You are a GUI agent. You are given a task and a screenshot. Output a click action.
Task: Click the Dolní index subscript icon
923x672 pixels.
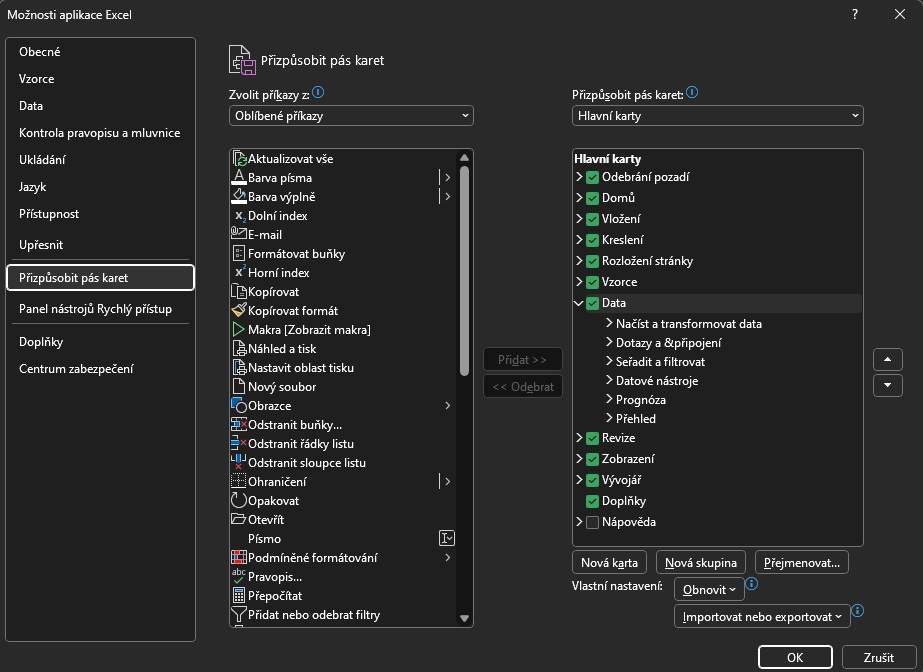(239, 216)
